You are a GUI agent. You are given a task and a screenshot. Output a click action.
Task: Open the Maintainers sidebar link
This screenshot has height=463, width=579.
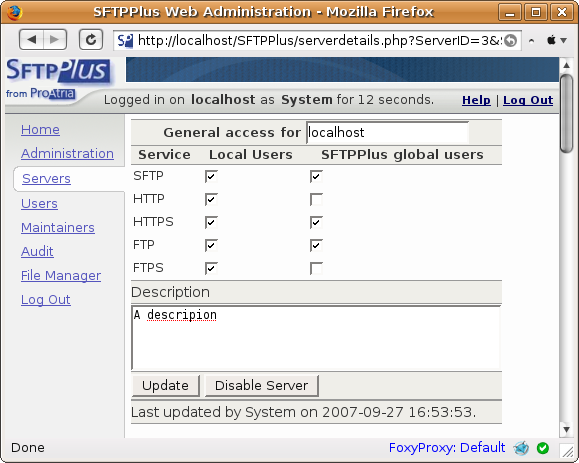[x=58, y=227]
